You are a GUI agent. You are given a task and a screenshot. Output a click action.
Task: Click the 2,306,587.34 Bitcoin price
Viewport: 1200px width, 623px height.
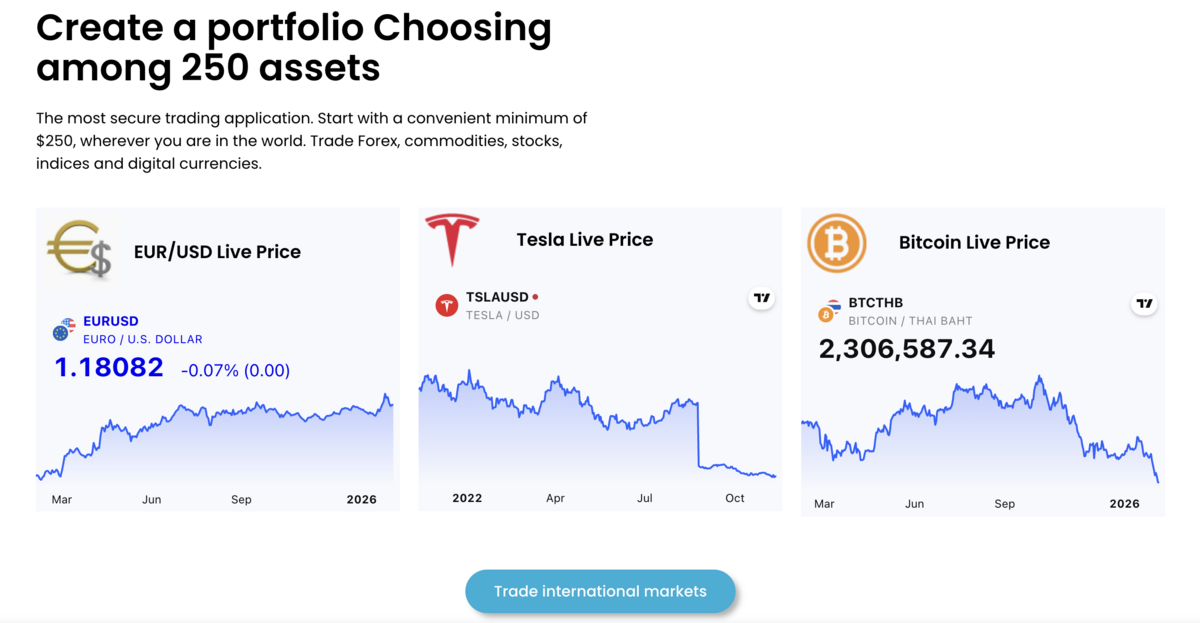pos(906,349)
